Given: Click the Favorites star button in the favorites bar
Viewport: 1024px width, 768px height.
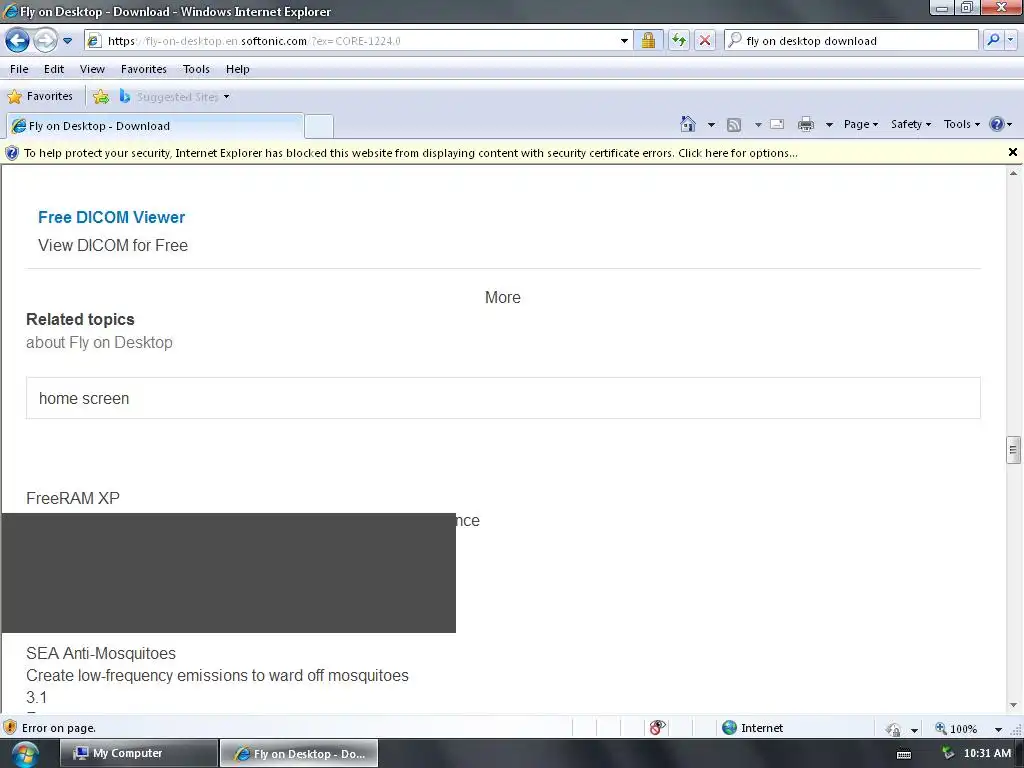Looking at the screenshot, I should (40, 96).
